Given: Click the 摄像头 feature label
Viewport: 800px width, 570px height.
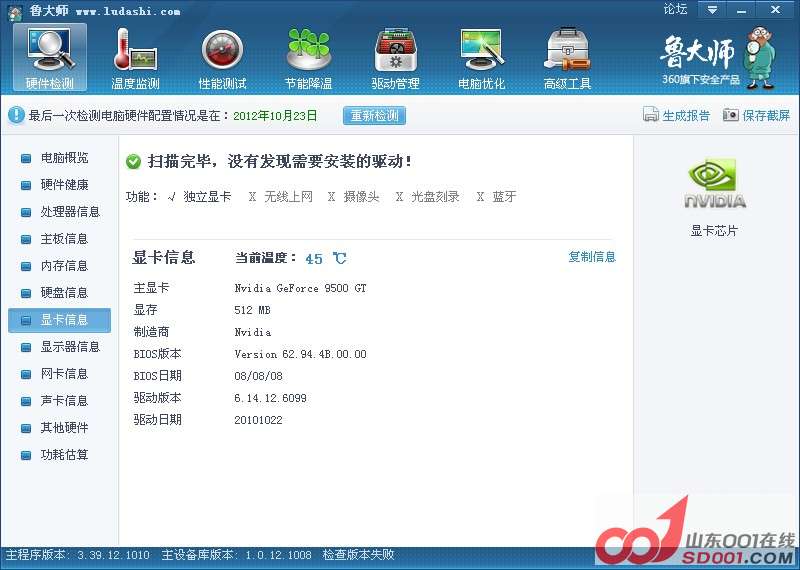Looking at the screenshot, I should click(362, 196).
